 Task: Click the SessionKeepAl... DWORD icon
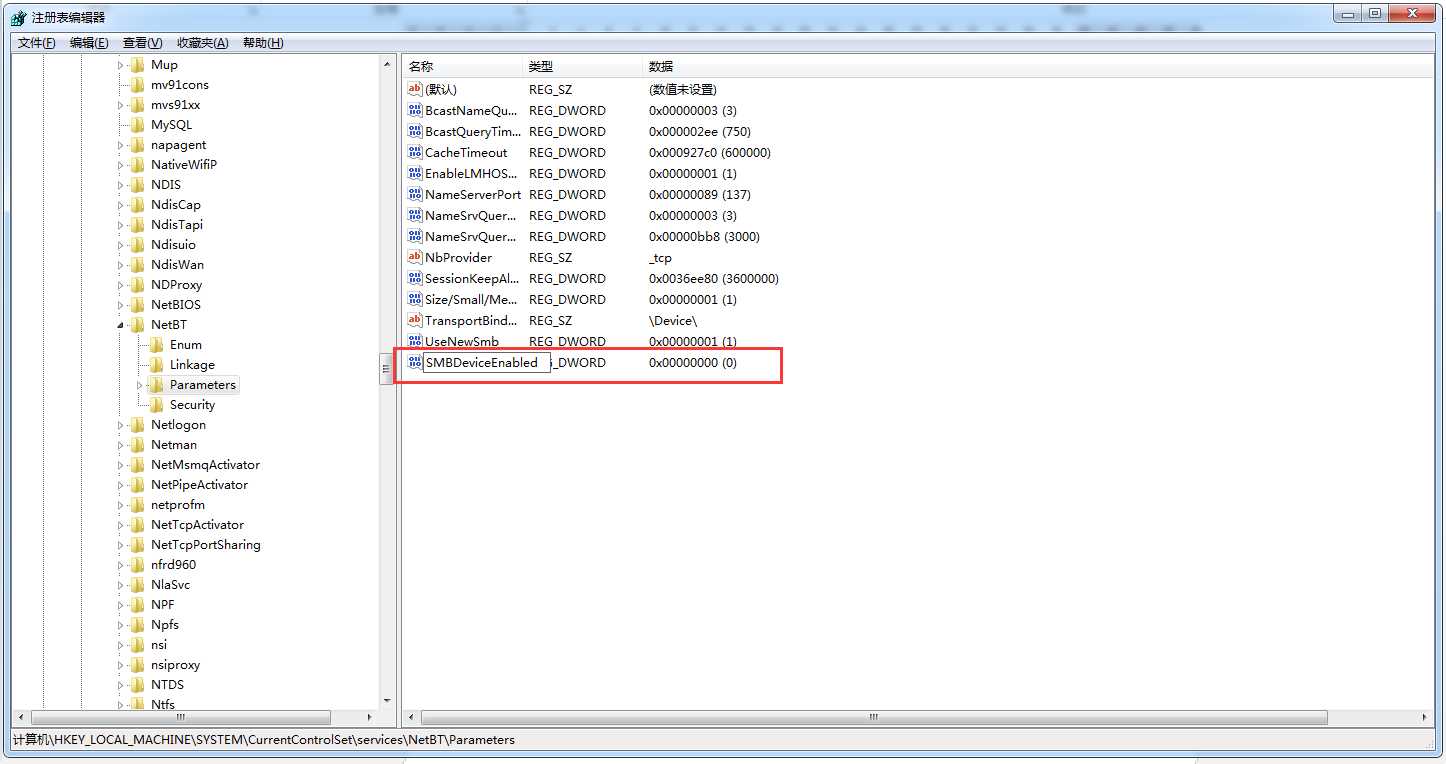pos(415,278)
